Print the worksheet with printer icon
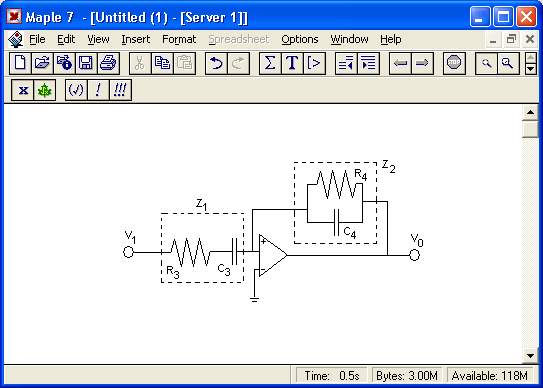 pos(108,63)
